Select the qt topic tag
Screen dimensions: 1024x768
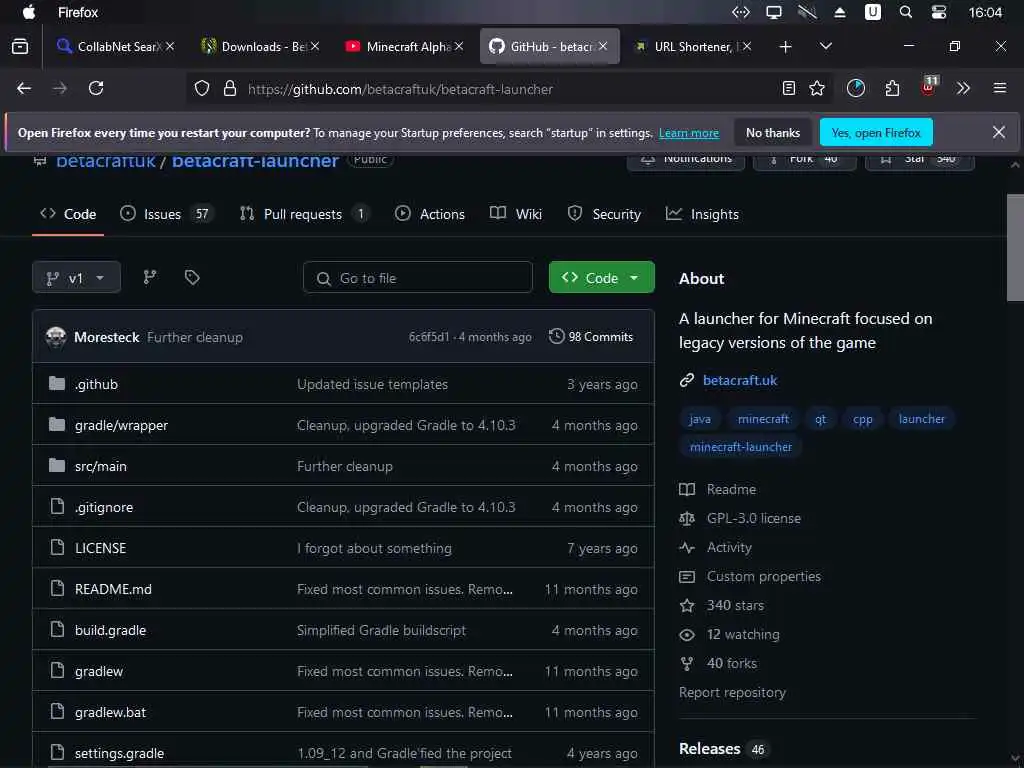pos(820,419)
